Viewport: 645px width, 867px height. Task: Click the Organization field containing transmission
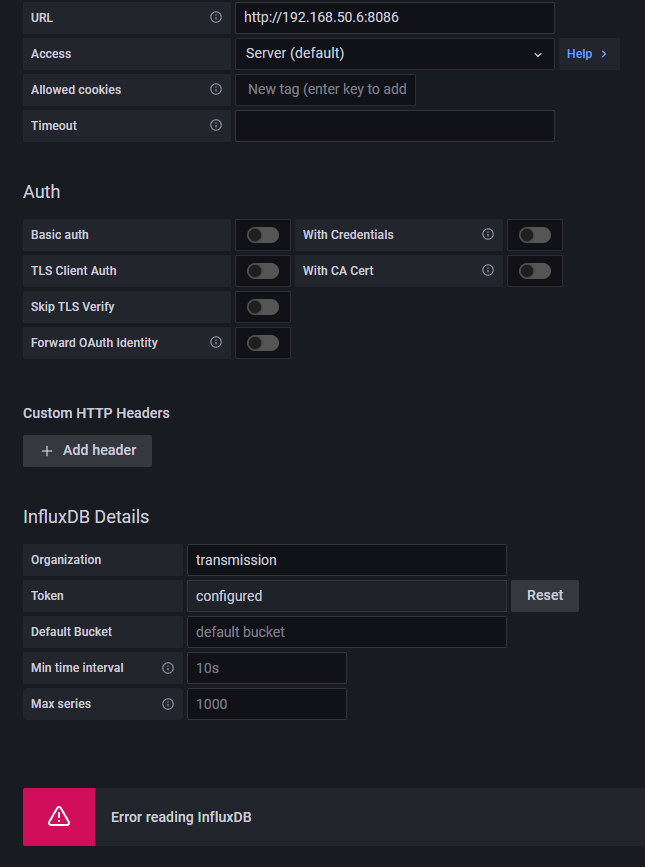(x=347, y=560)
